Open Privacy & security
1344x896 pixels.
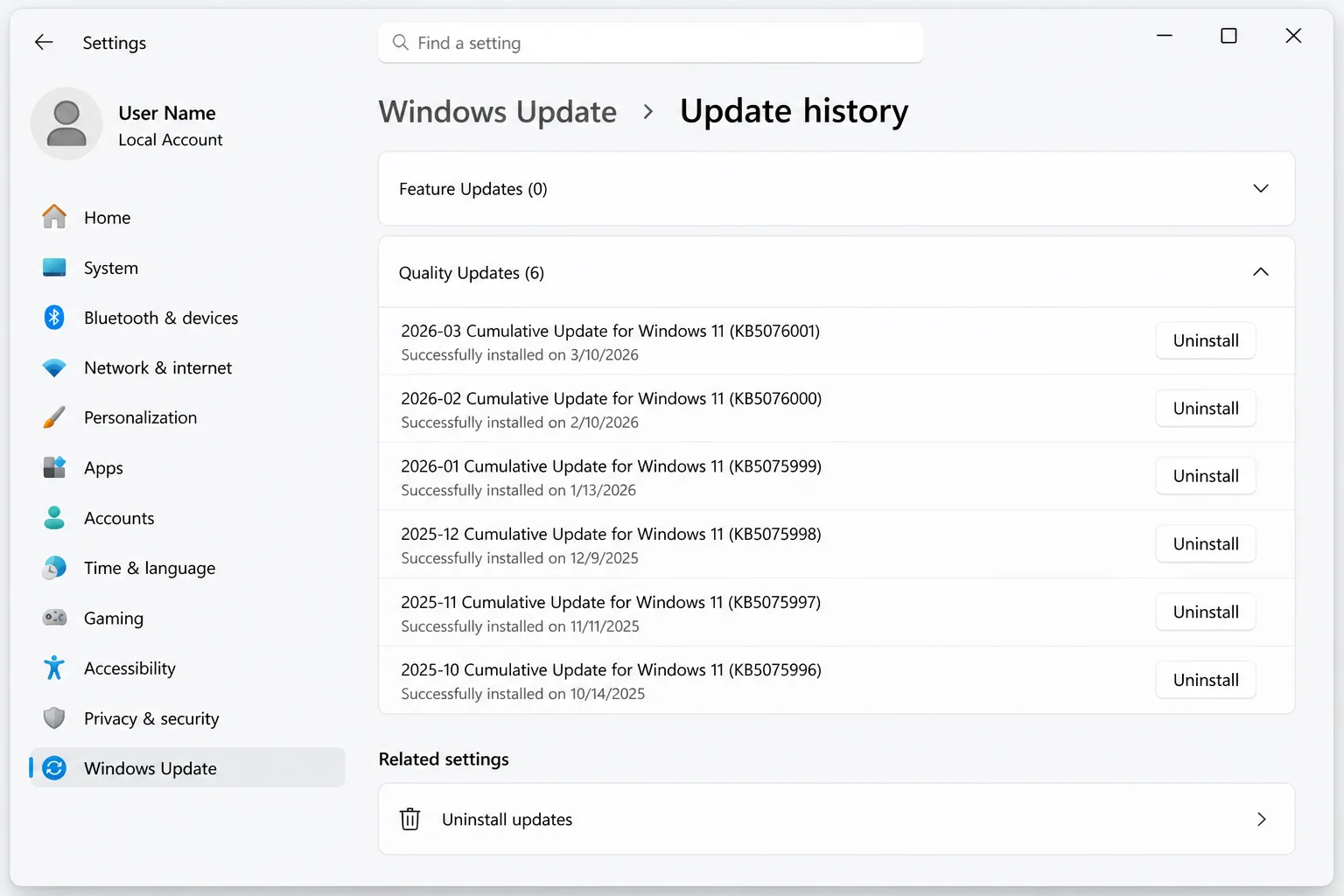click(x=187, y=718)
